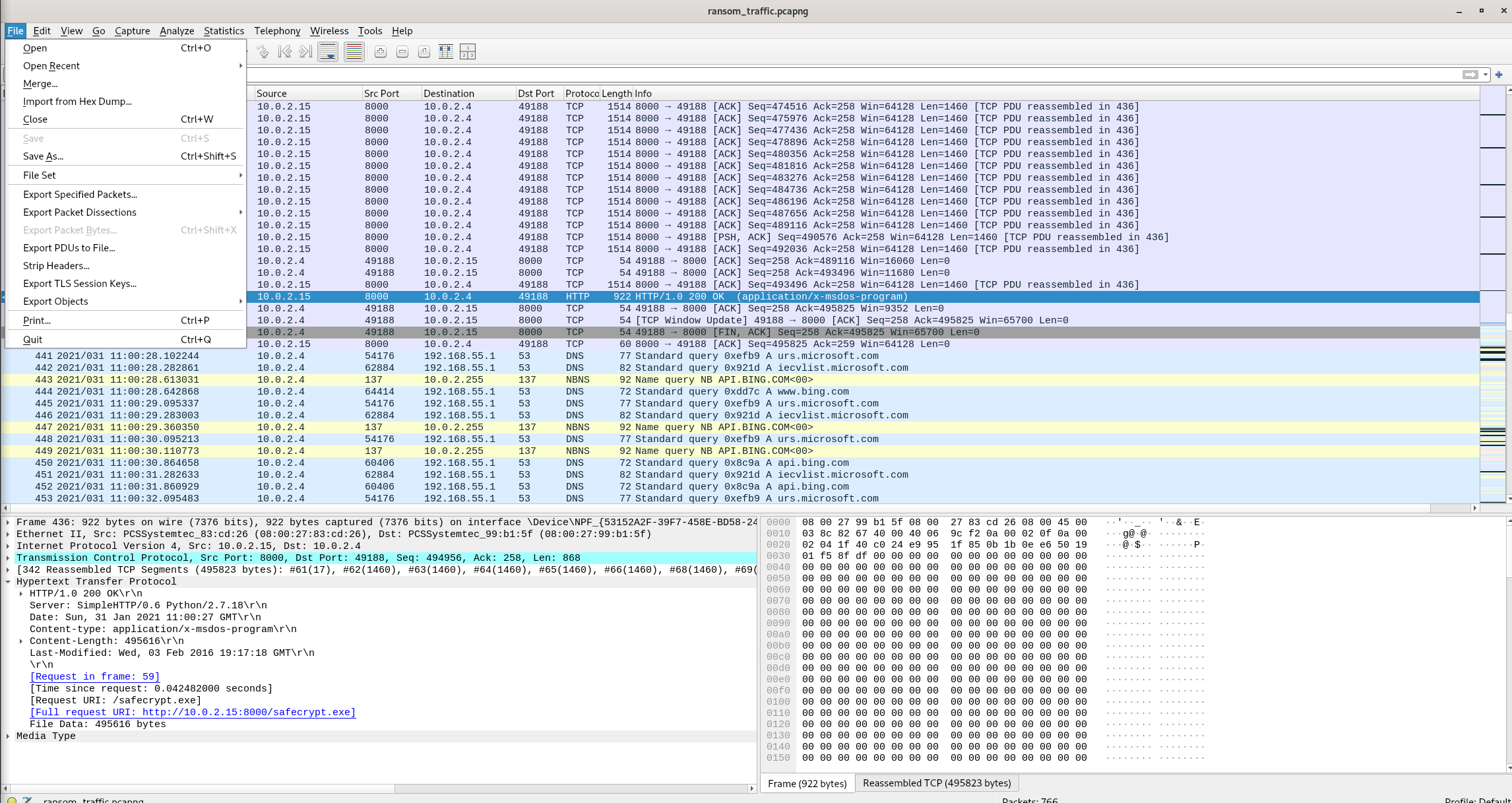The width and height of the screenshot is (1512, 803).
Task: Expand the File Set submenu
Action: pyautogui.click(x=125, y=176)
